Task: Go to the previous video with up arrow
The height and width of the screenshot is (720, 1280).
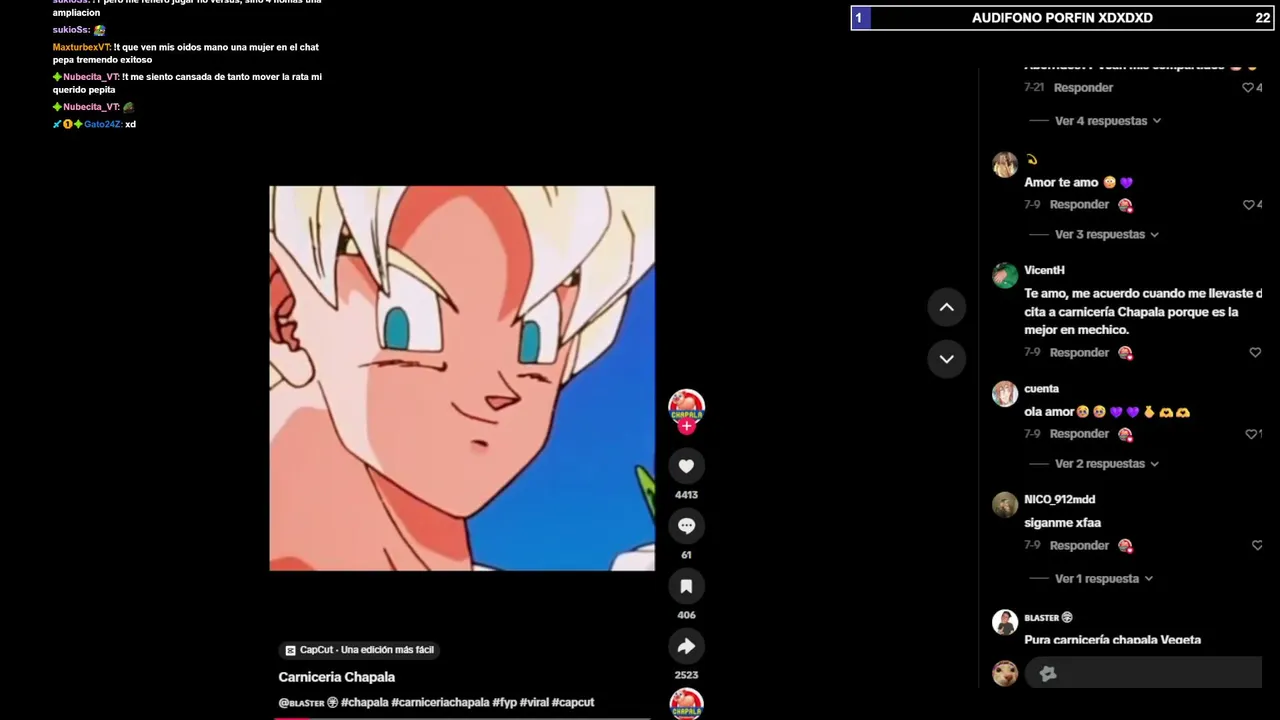Action: [x=946, y=307]
